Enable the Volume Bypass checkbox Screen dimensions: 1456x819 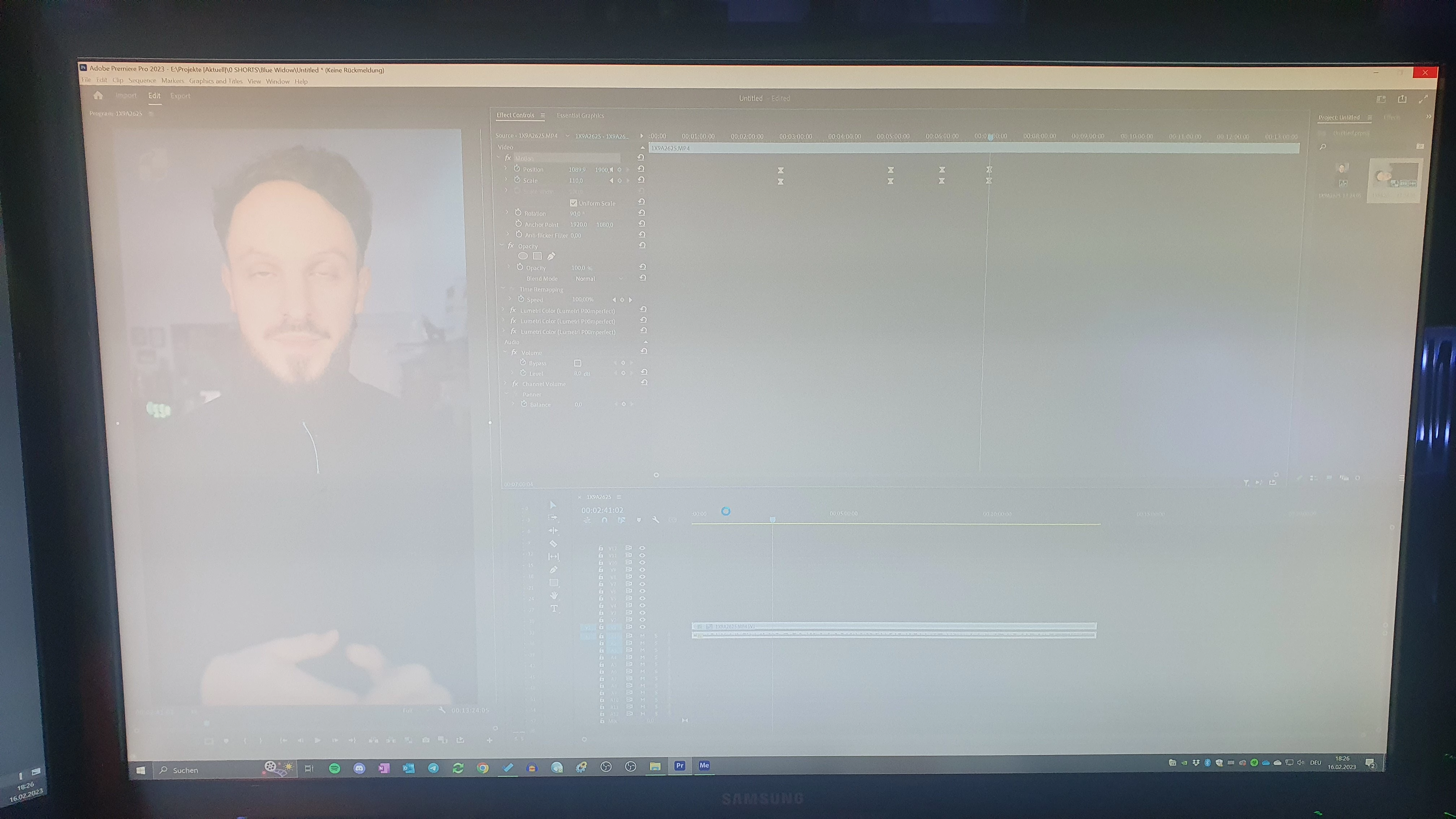point(578,363)
